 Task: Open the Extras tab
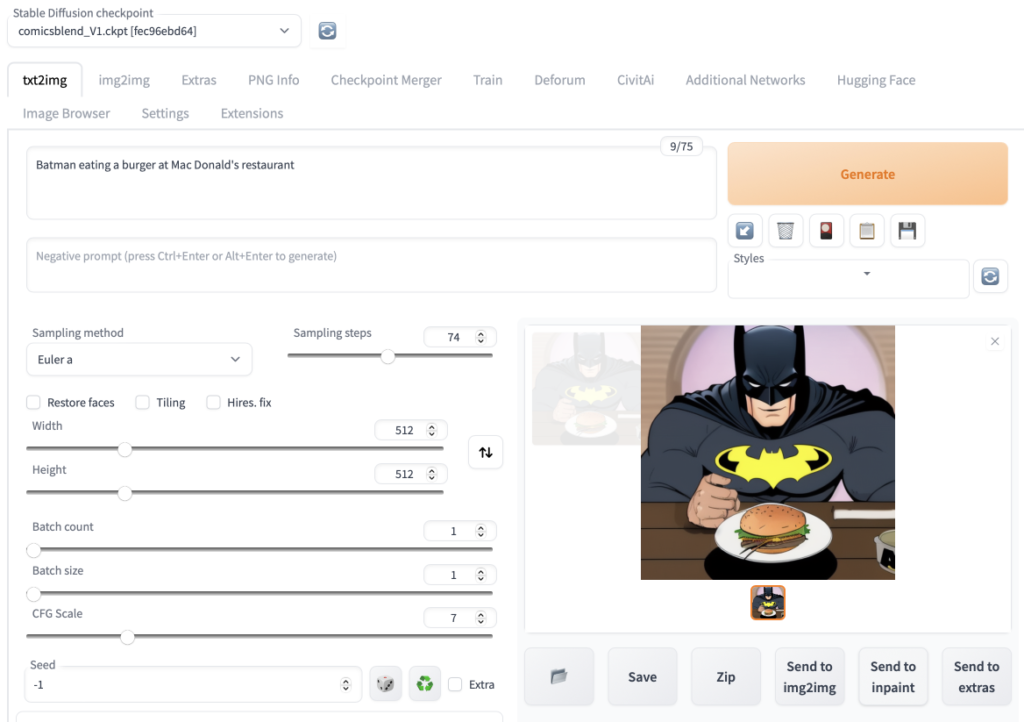point(199,80)
